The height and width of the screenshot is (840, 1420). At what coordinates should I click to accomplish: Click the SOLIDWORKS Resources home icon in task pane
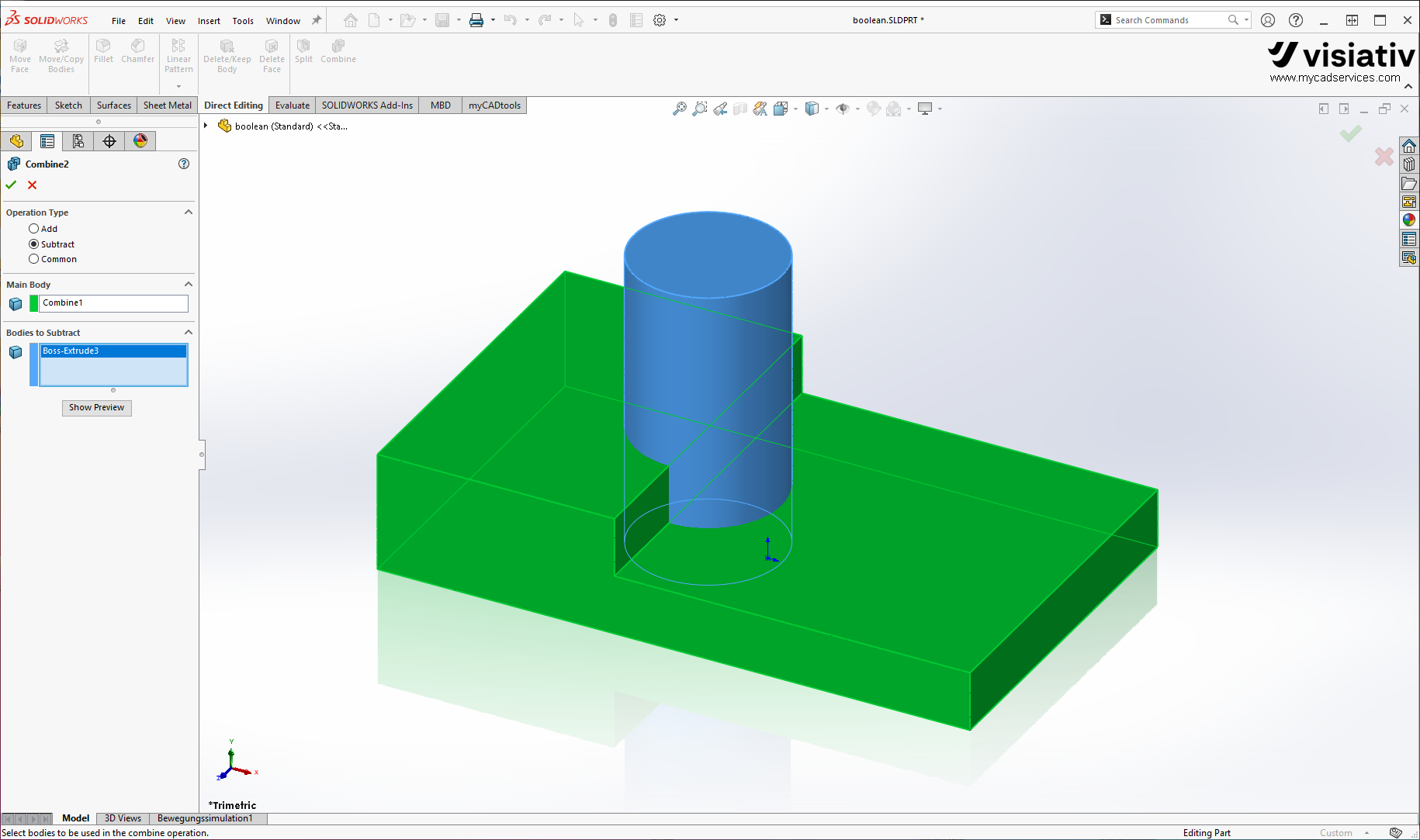[1409, 147]
